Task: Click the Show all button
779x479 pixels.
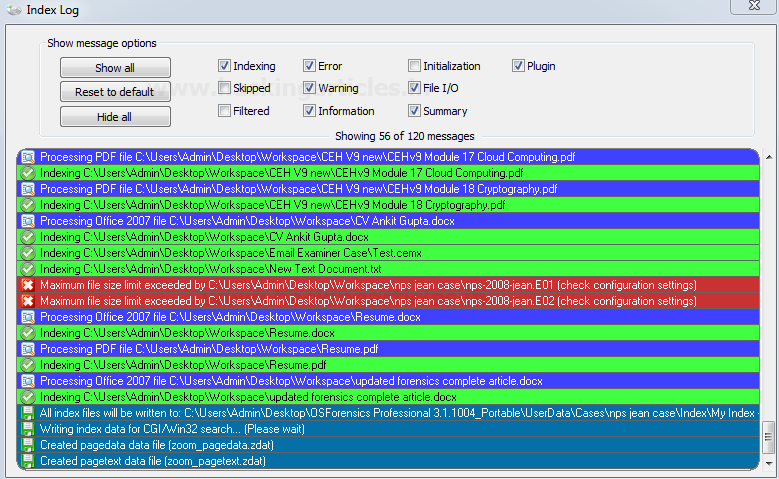Action: [115, 68]
